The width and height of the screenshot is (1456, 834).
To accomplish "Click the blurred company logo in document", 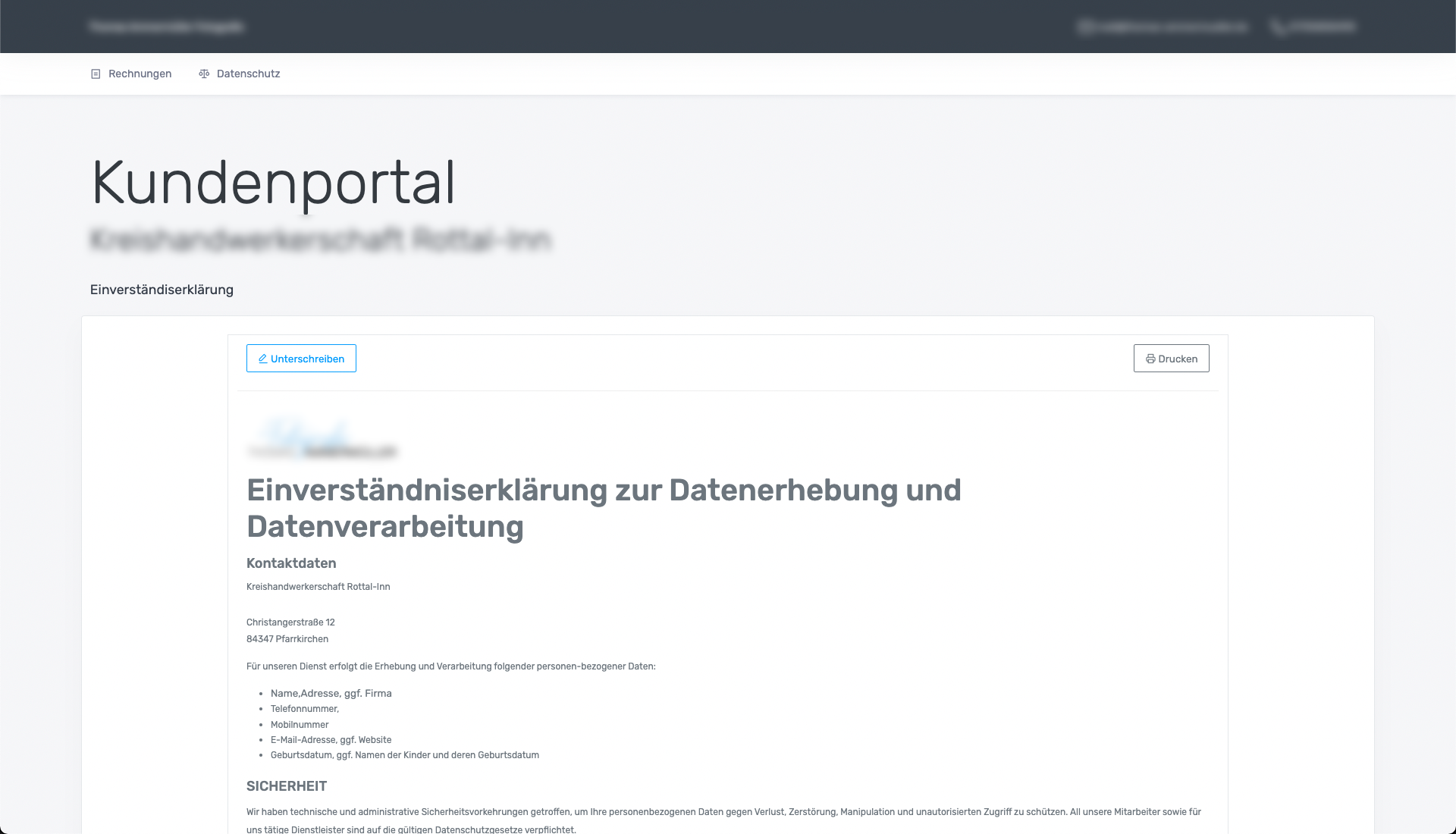I will click(x=322, y=440).
